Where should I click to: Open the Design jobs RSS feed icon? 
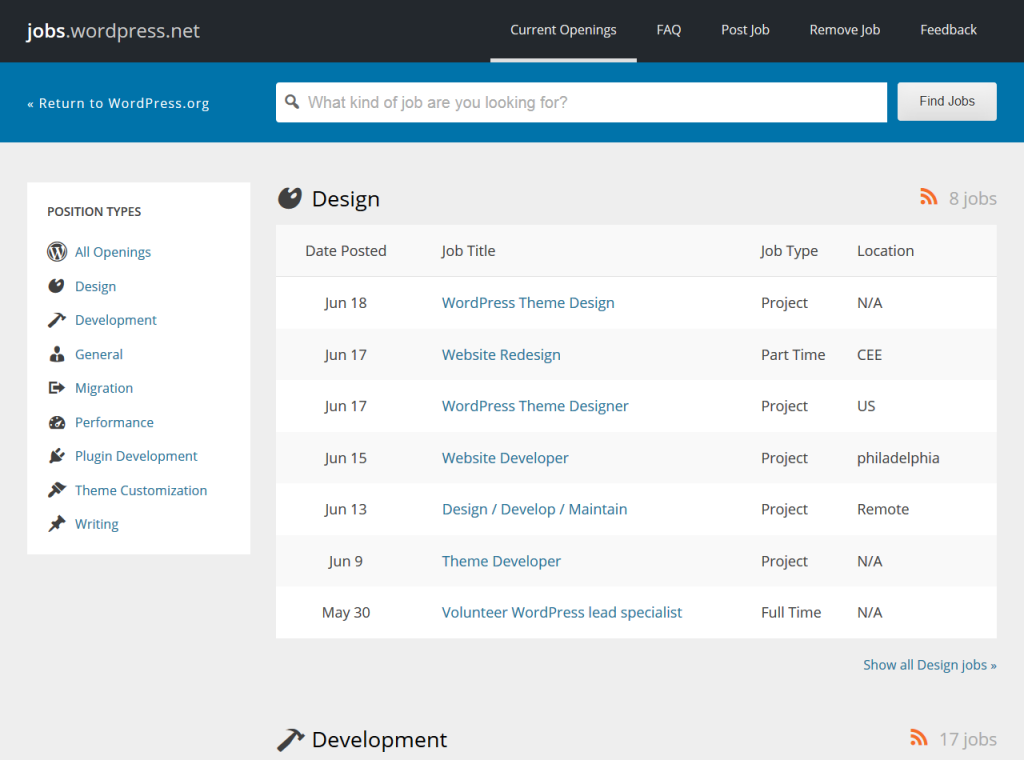click(x=928, y=197)
